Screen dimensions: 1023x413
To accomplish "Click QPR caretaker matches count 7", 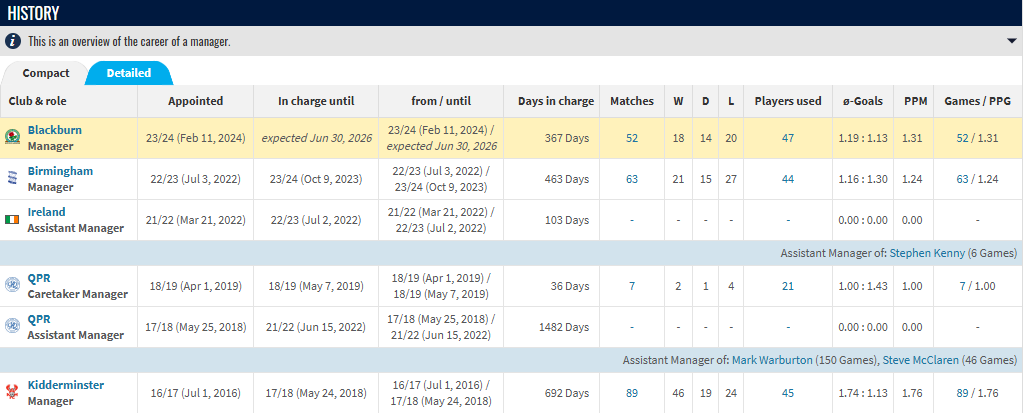I will [632, 286].
